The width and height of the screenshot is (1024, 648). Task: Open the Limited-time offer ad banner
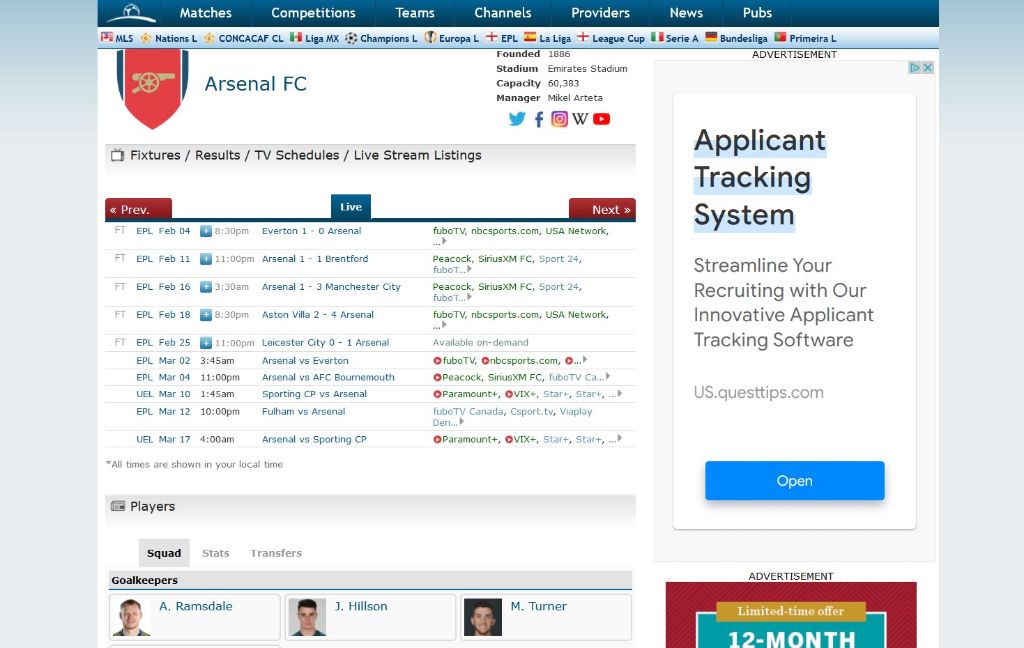[x=791, y=615]
